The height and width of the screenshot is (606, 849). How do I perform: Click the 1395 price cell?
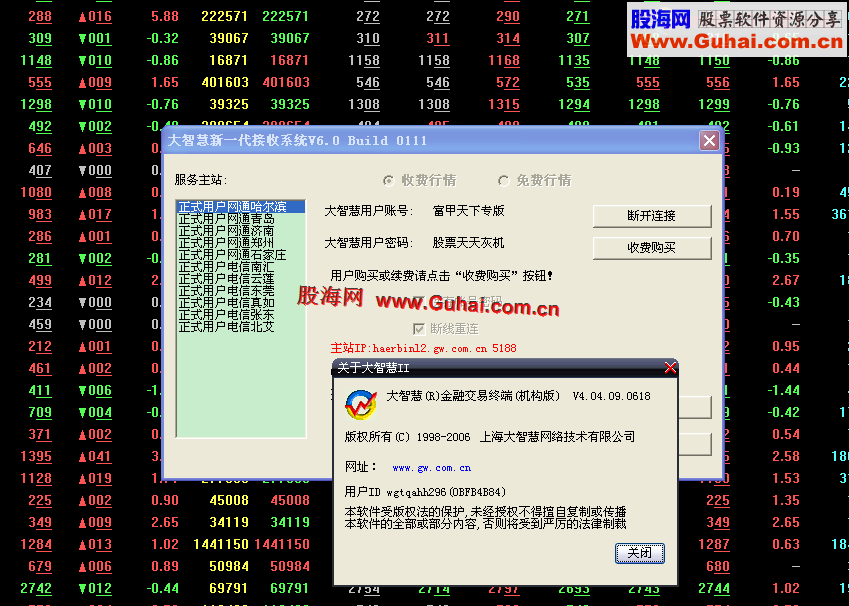coord(36,457)
